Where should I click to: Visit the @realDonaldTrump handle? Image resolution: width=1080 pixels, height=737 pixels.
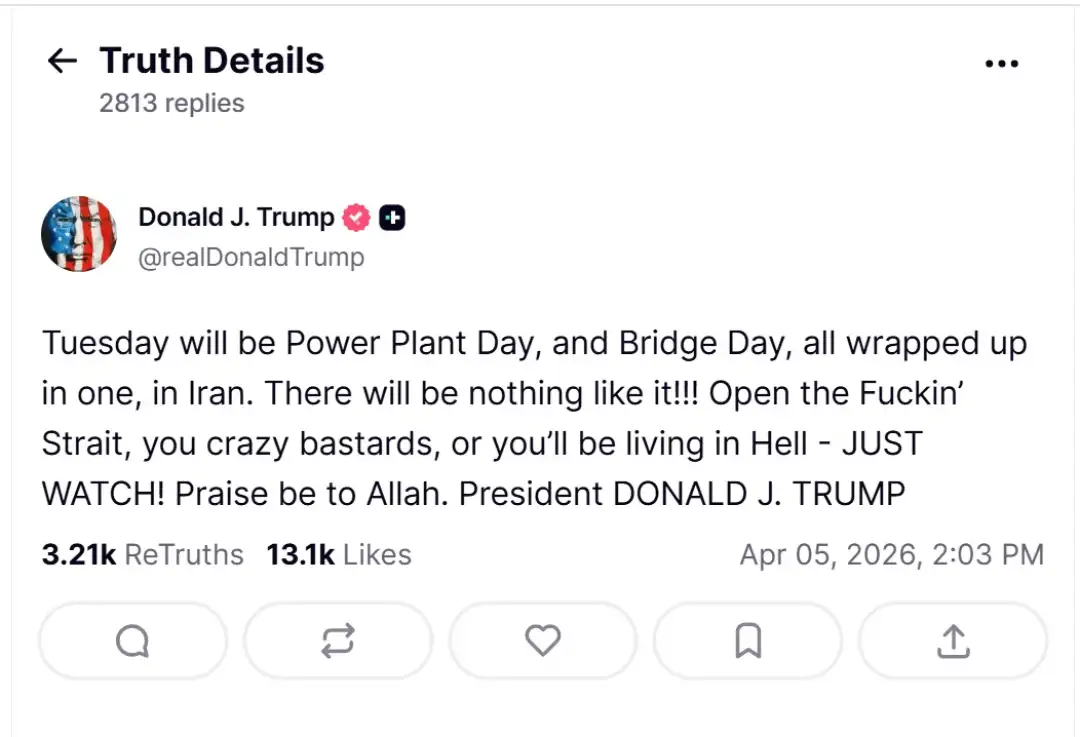pos(251,257)
